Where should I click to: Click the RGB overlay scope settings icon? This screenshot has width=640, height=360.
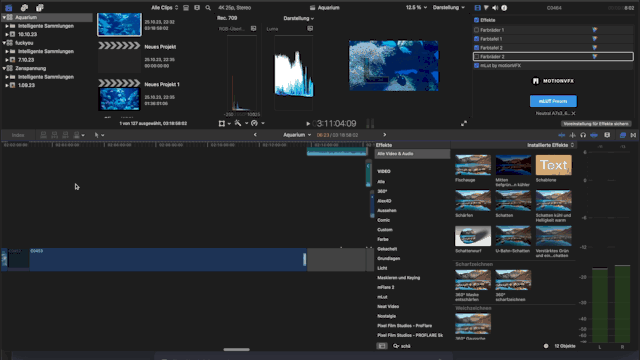[253, 29]
